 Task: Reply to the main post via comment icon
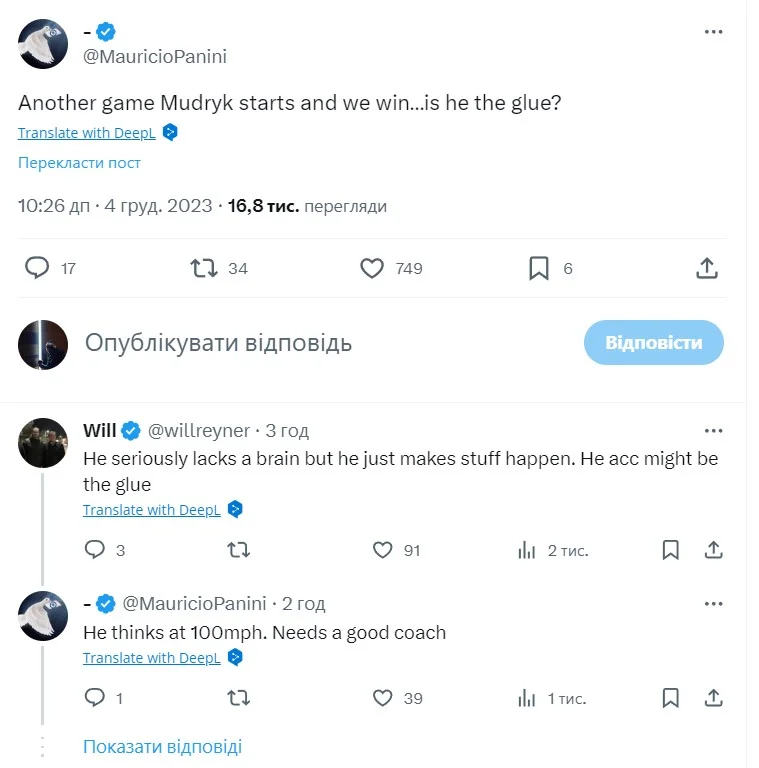(x=37, y=268)
